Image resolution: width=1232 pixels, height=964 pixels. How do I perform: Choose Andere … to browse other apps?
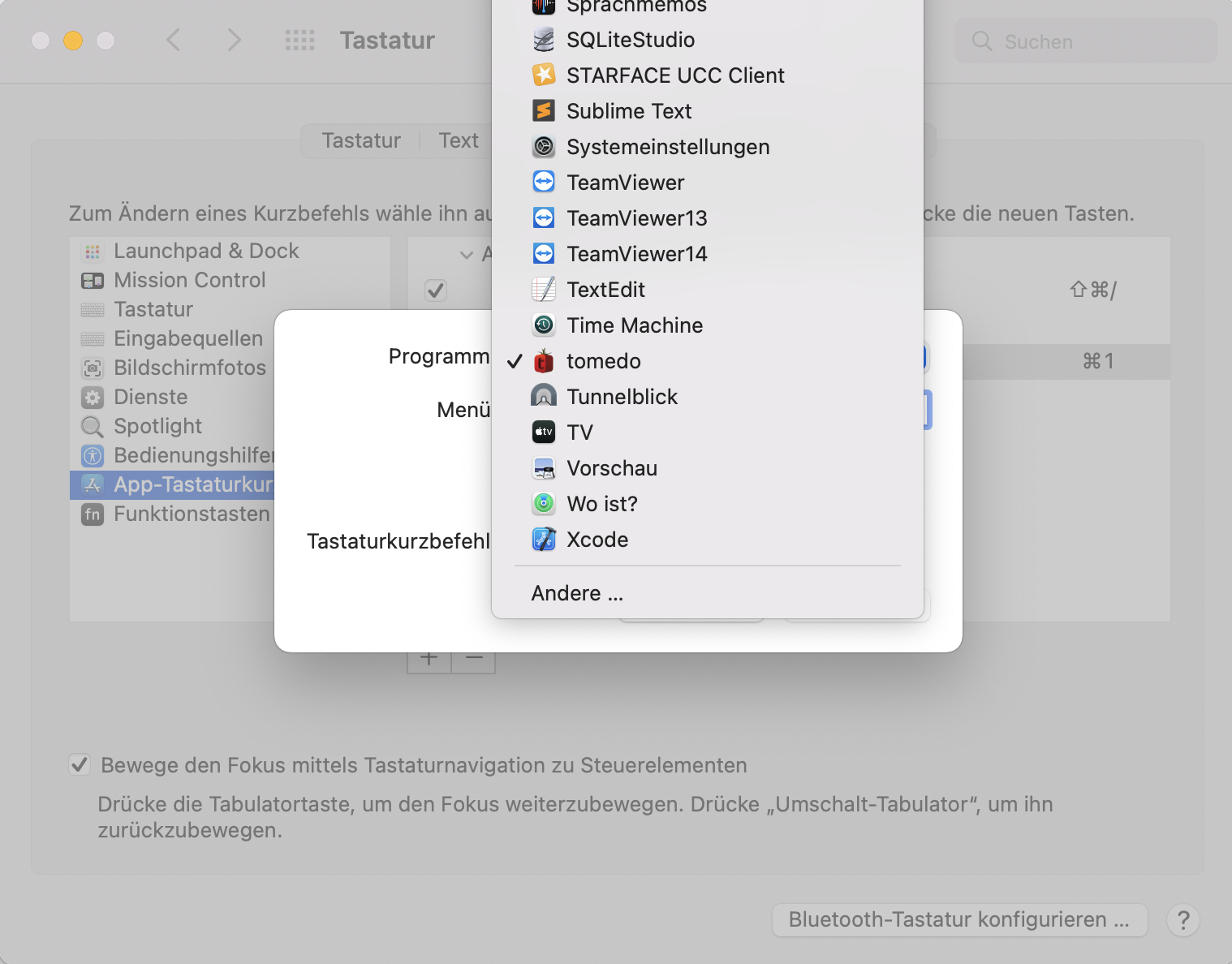click(x=707, y=593)
